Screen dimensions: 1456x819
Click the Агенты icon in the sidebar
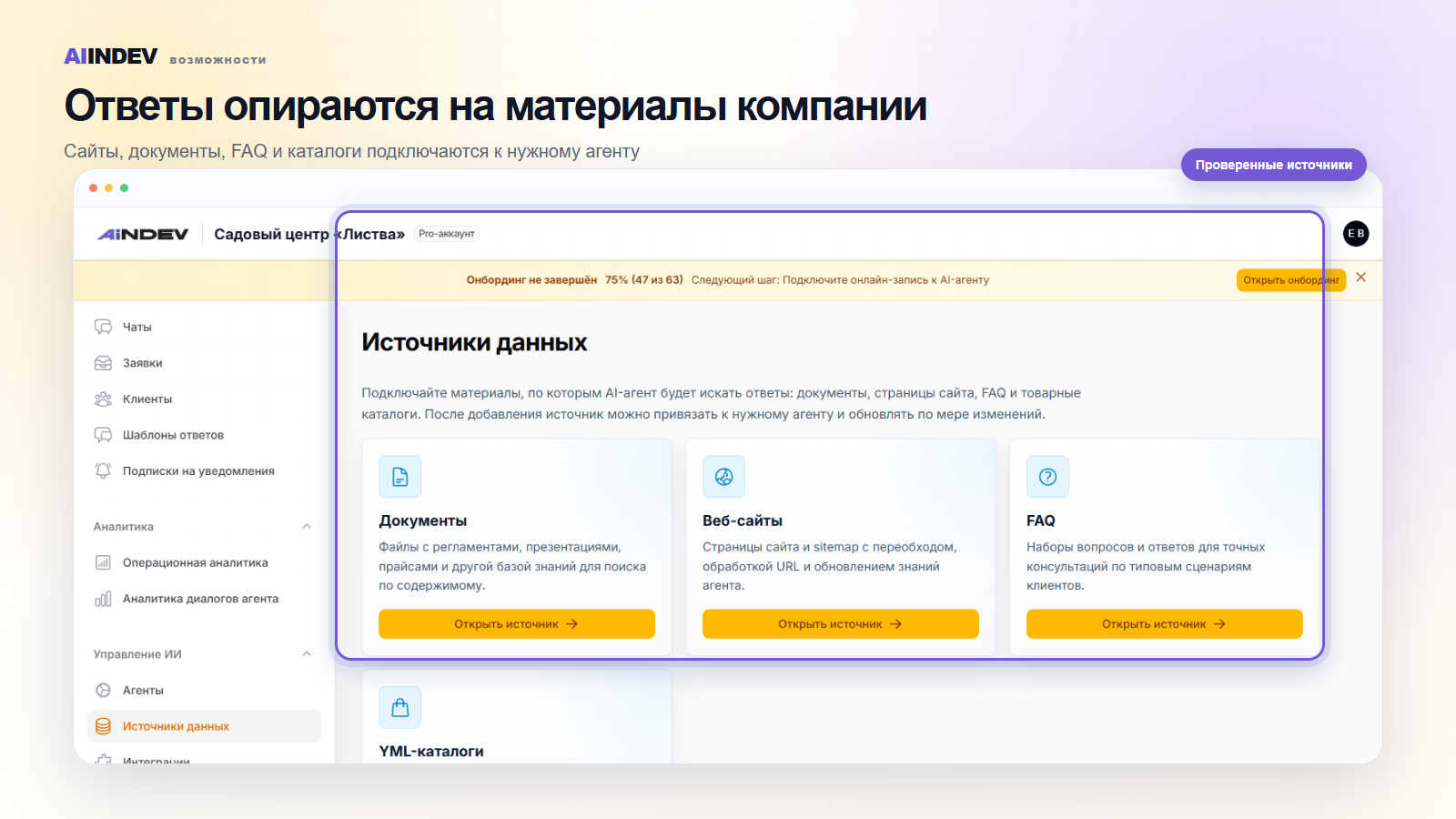click(103, 691)
